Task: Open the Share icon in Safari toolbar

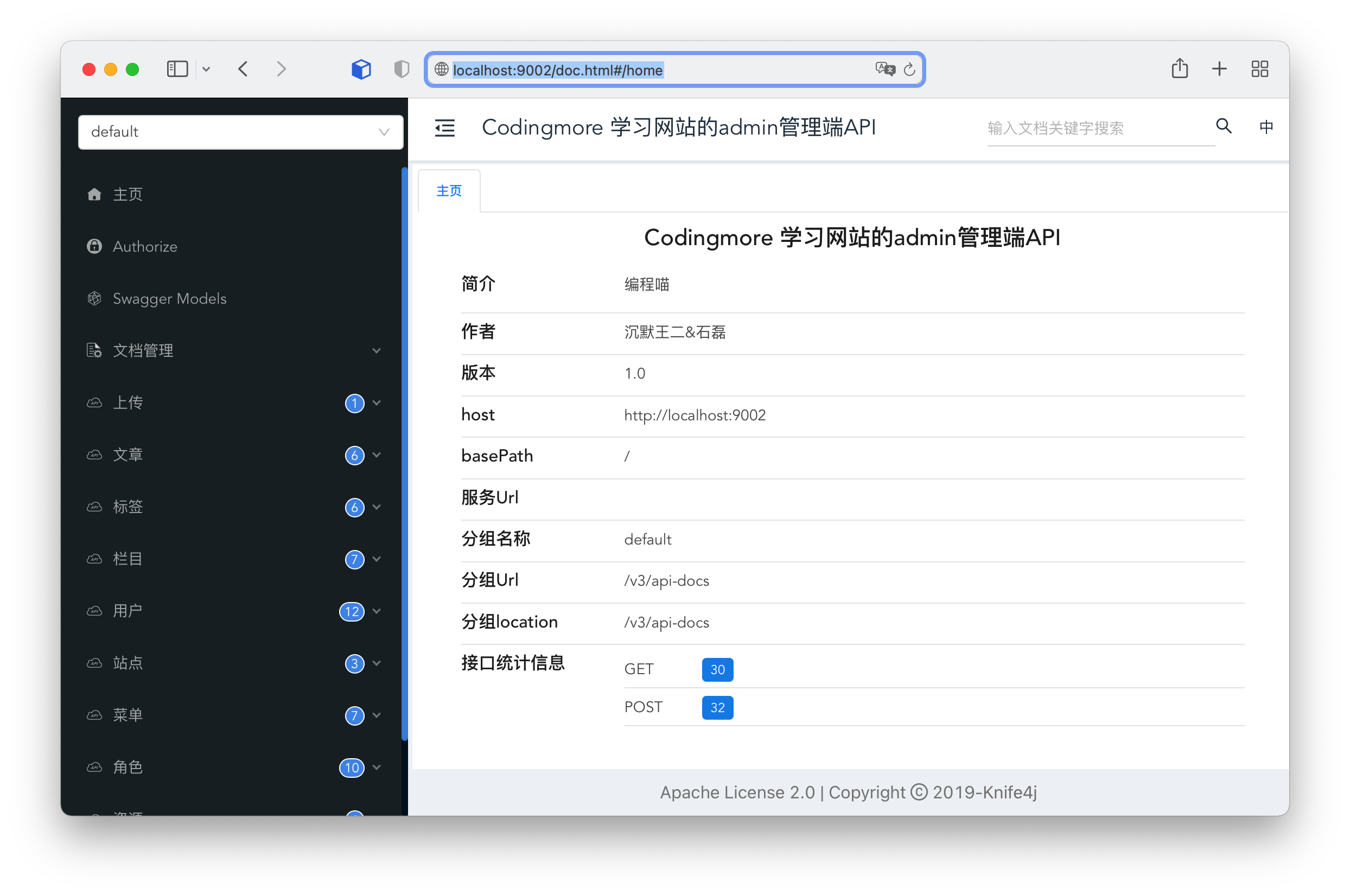Action: tap(1180, 68)
